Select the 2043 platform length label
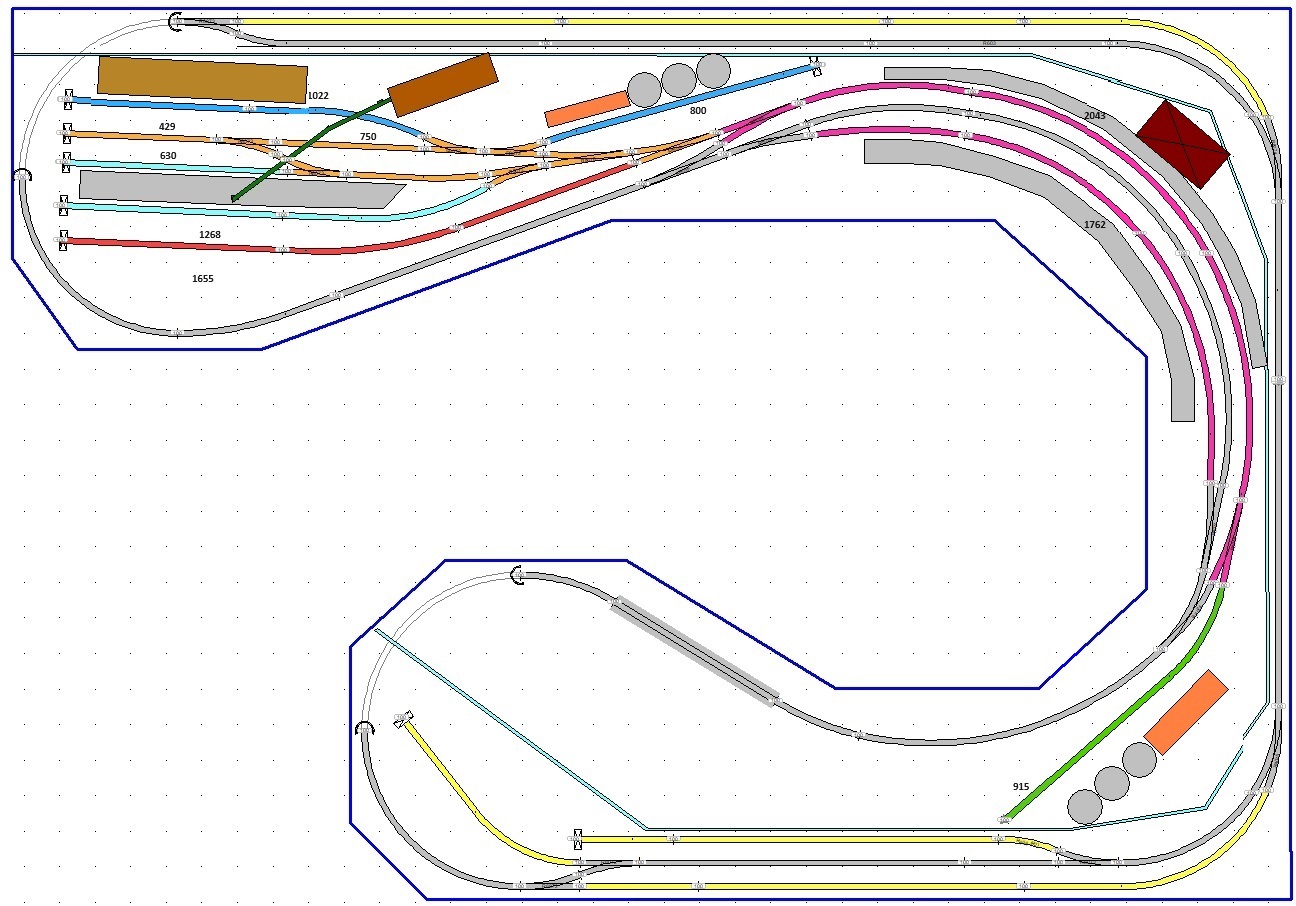 tap(1095, 116)
